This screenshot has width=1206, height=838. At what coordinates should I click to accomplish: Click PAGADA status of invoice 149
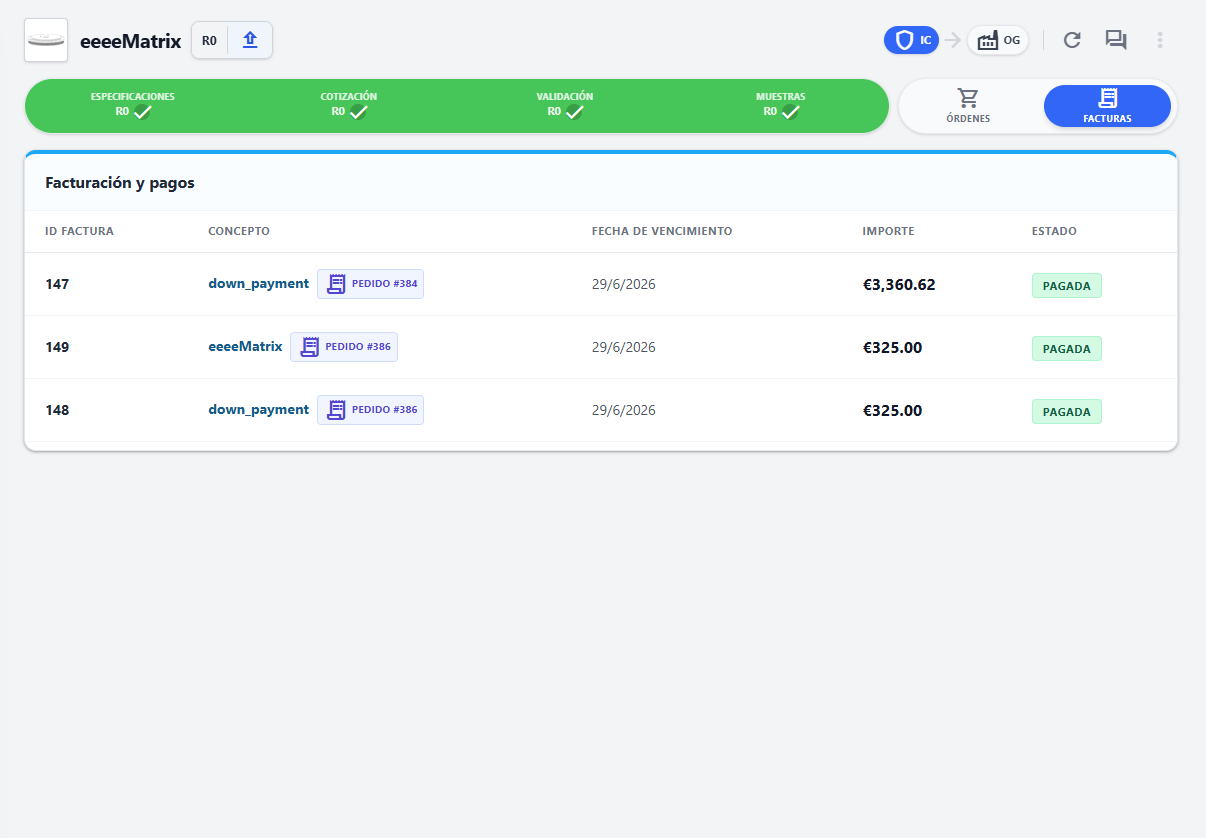(1067, 349)
